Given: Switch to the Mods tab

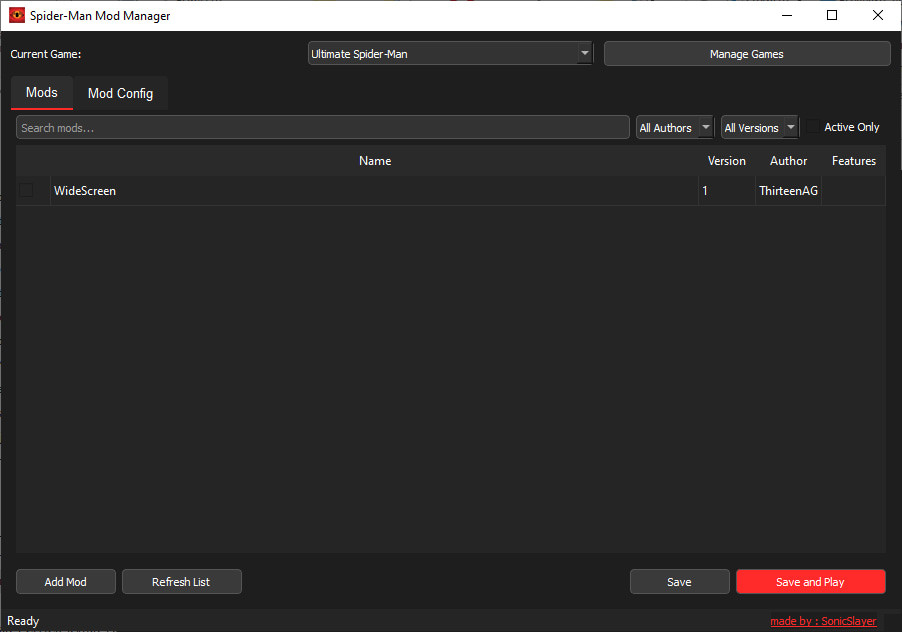Looking at the screenshot, I should click(x=41, y=93).
